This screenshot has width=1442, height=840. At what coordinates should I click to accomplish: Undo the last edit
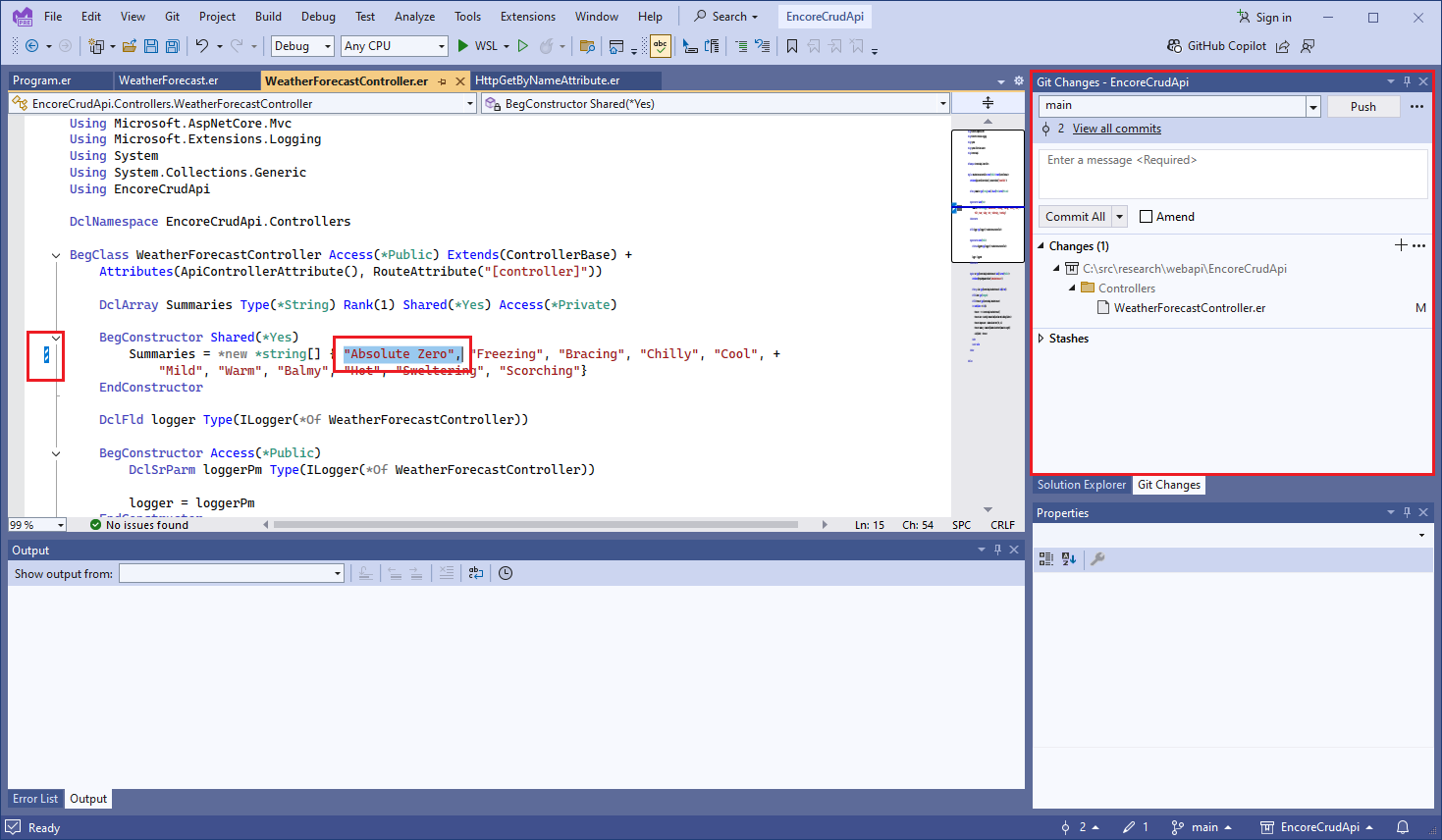(x=202, y=46)
